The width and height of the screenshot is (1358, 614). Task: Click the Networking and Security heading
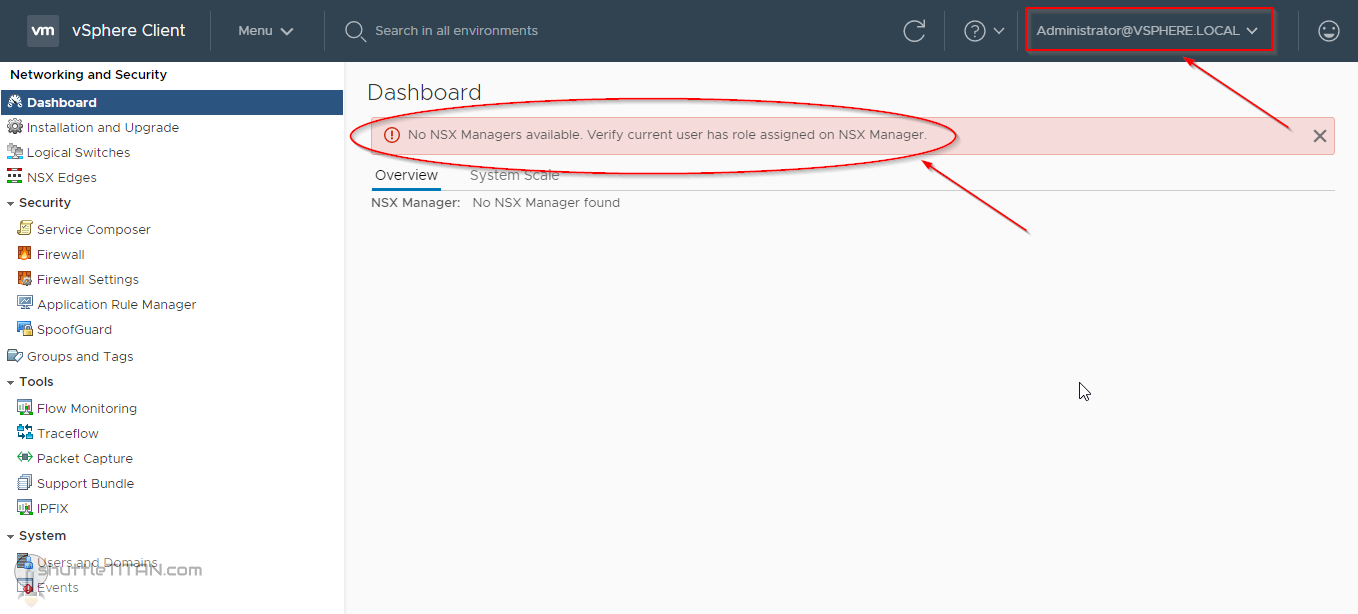(88, 75)
